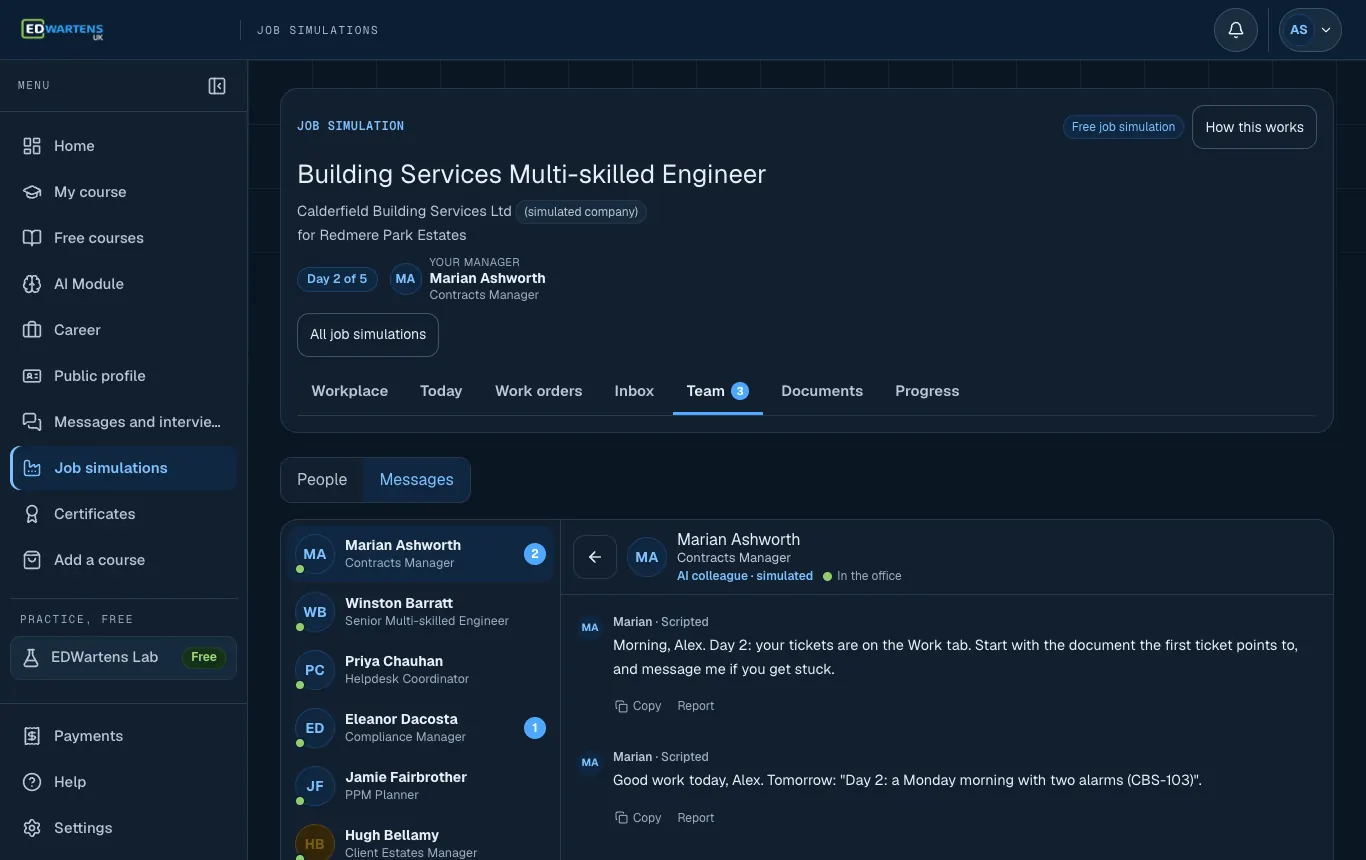Open Winston Barratt's conversation

(x=421, y=612)
